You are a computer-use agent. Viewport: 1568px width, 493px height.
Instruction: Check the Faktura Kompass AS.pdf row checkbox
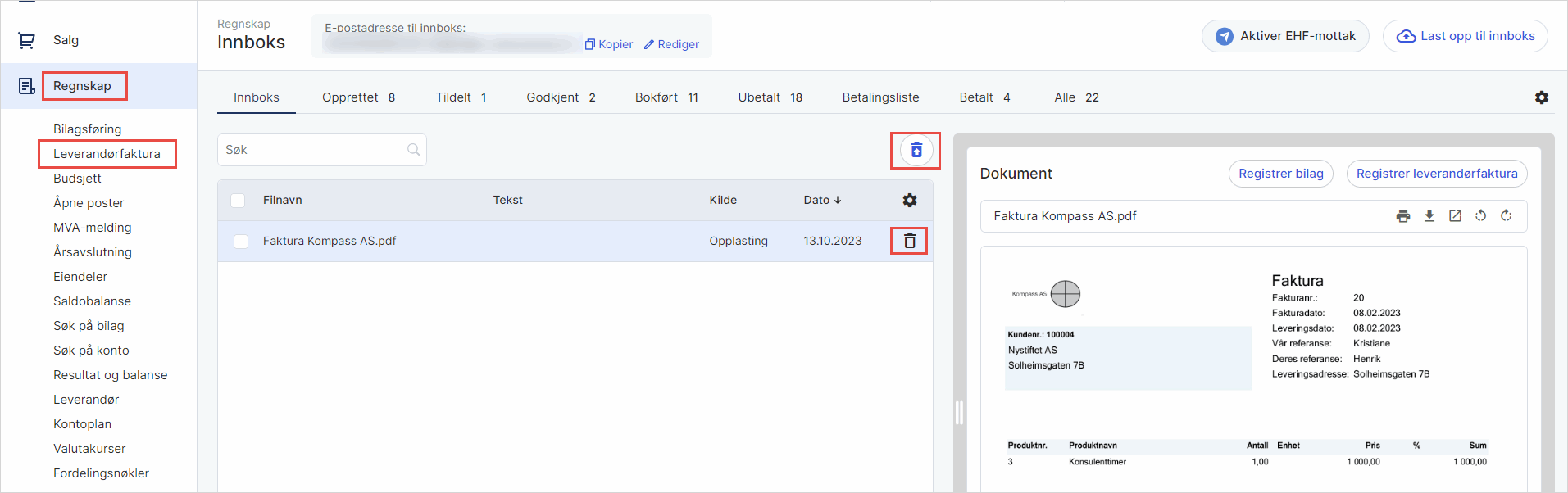241,242
